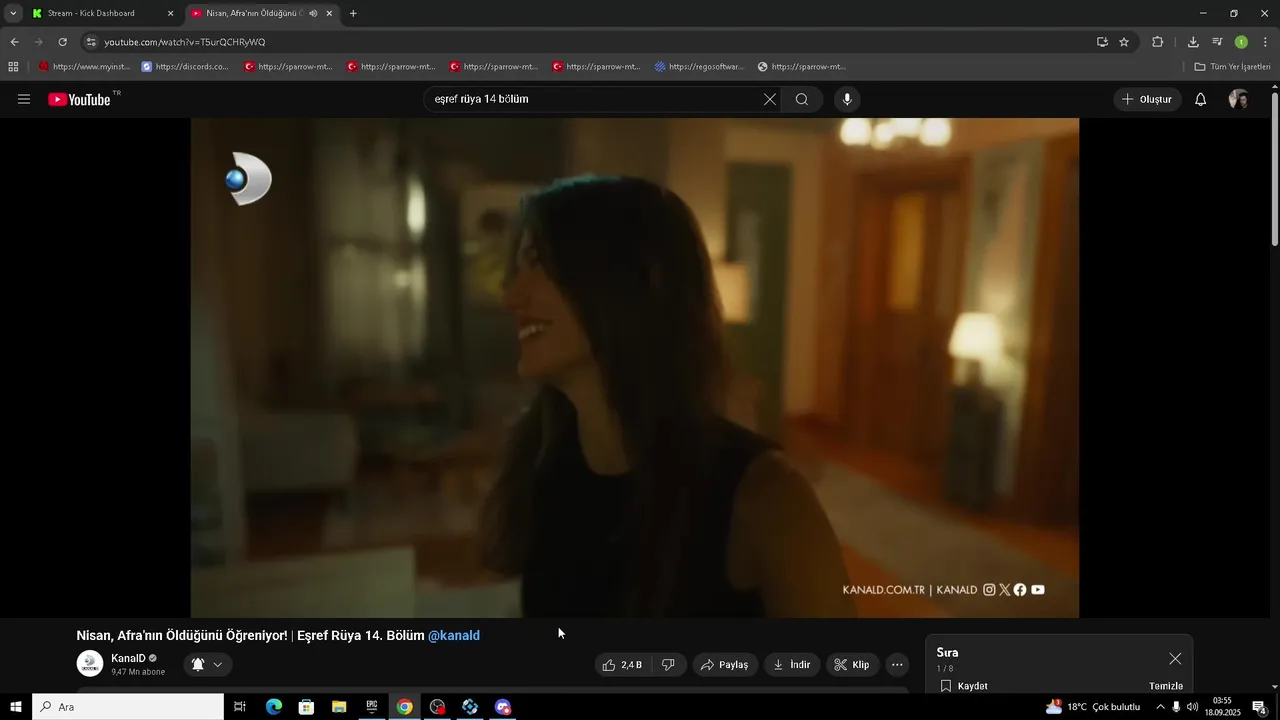This screenshot has height=720, width=1280.
Task: Open the YouTube hamburger guide menu
Action: point(24,99)
